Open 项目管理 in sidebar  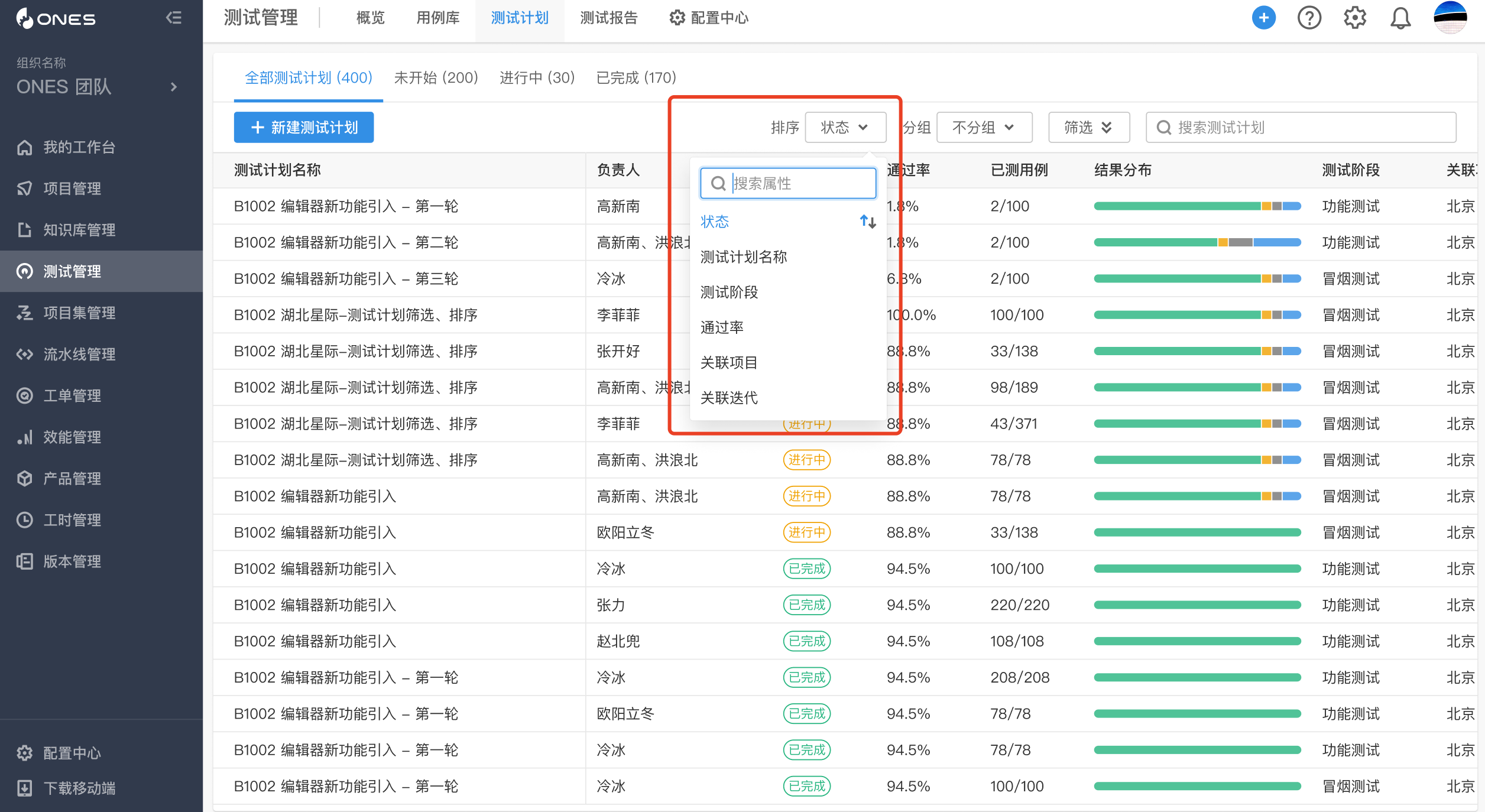point(101,189)
